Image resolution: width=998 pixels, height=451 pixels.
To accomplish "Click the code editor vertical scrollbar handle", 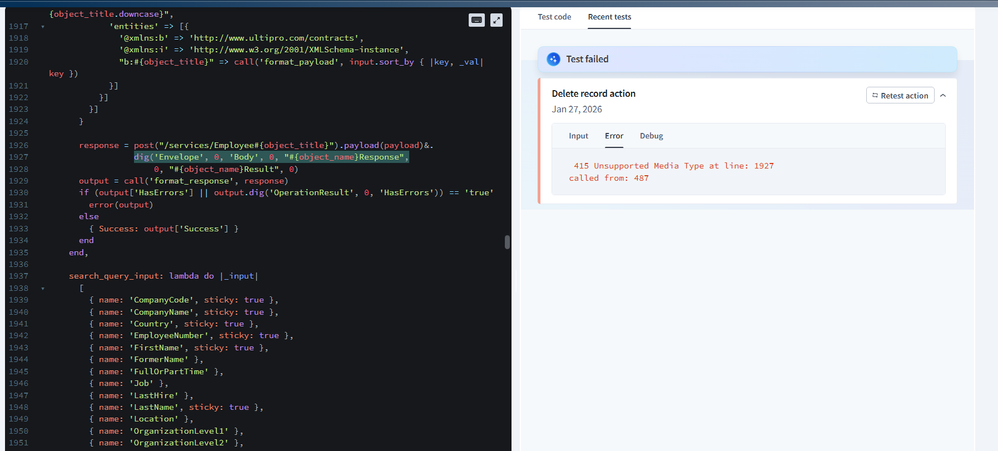I will (x=507, y=242).
